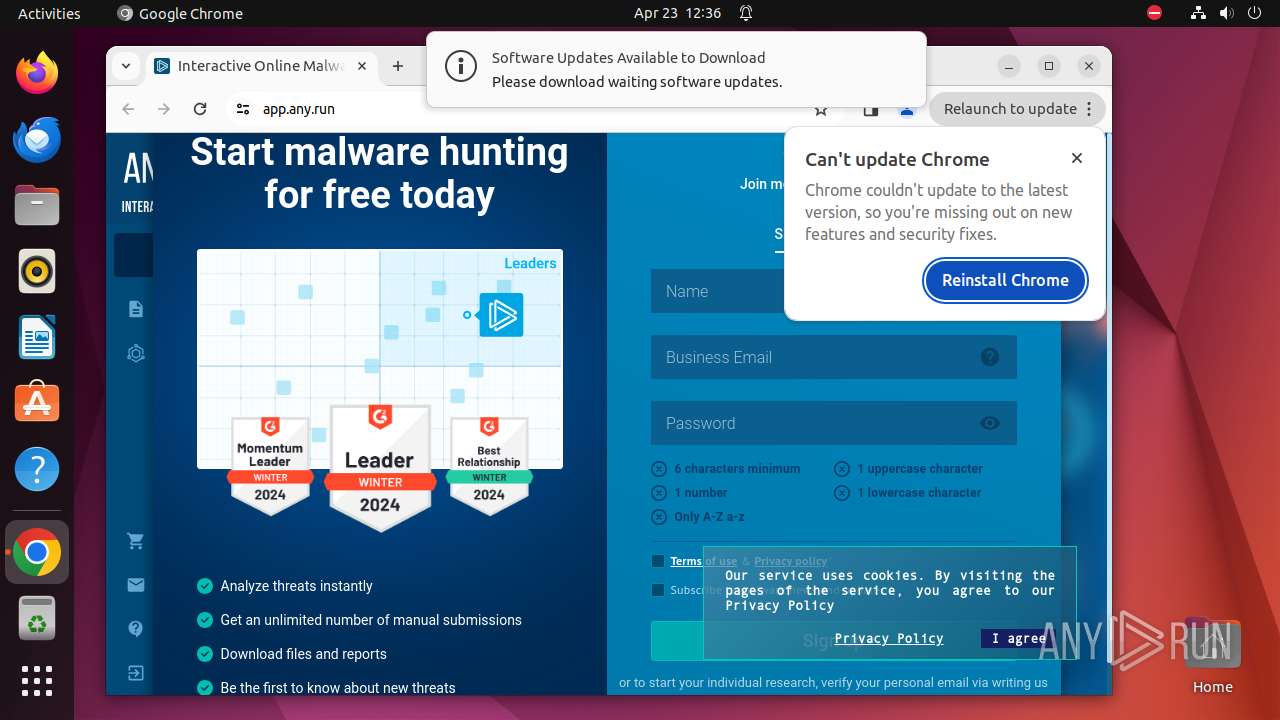Go back in Chrome navigation
The width and height of the screenshot is (1280, 720).
click(128, 109)
